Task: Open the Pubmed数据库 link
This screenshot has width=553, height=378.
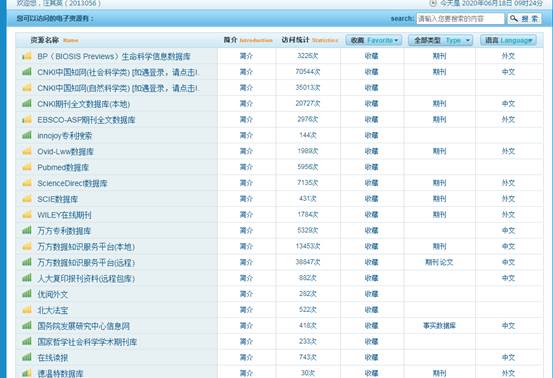Action: click(63, 167)
